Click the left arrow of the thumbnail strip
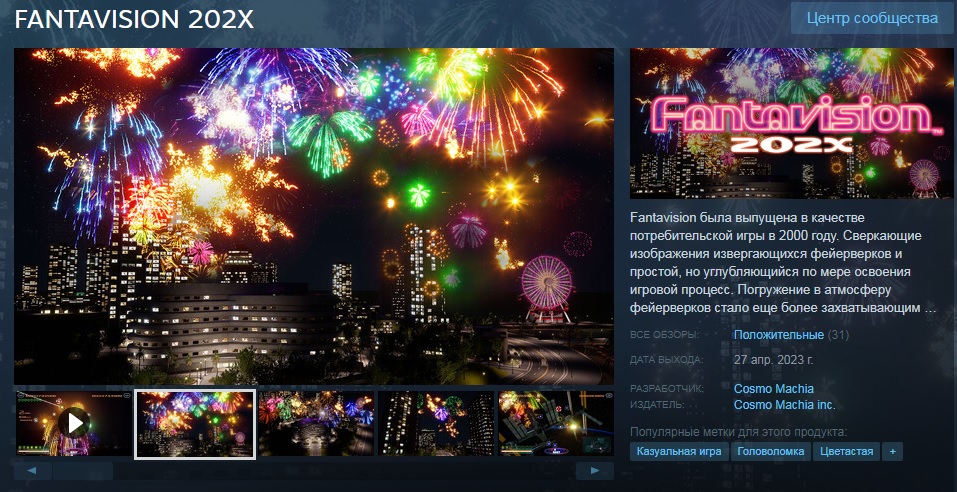 (33, 471)
